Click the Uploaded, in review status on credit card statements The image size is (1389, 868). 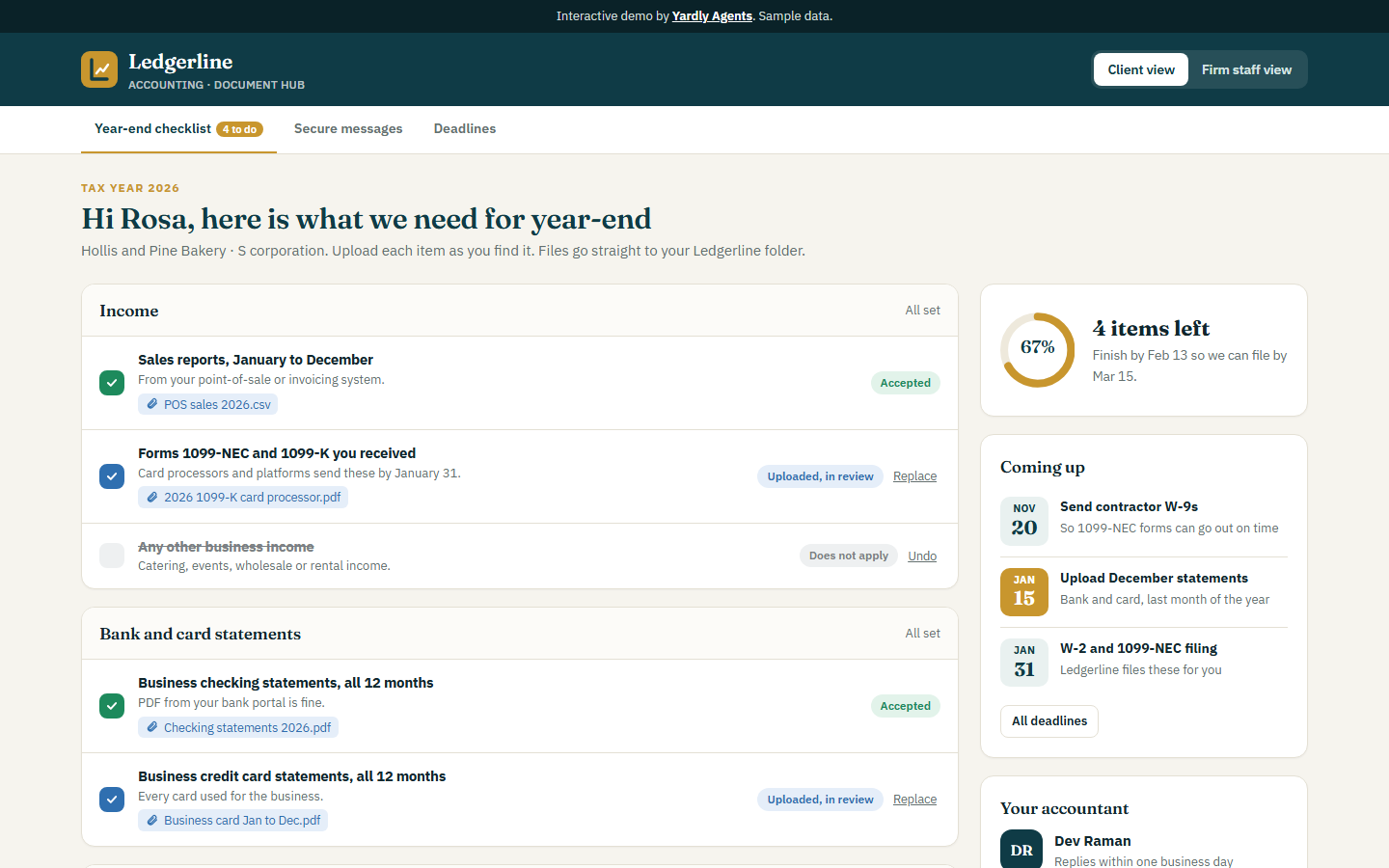click(x=820, y=800)
